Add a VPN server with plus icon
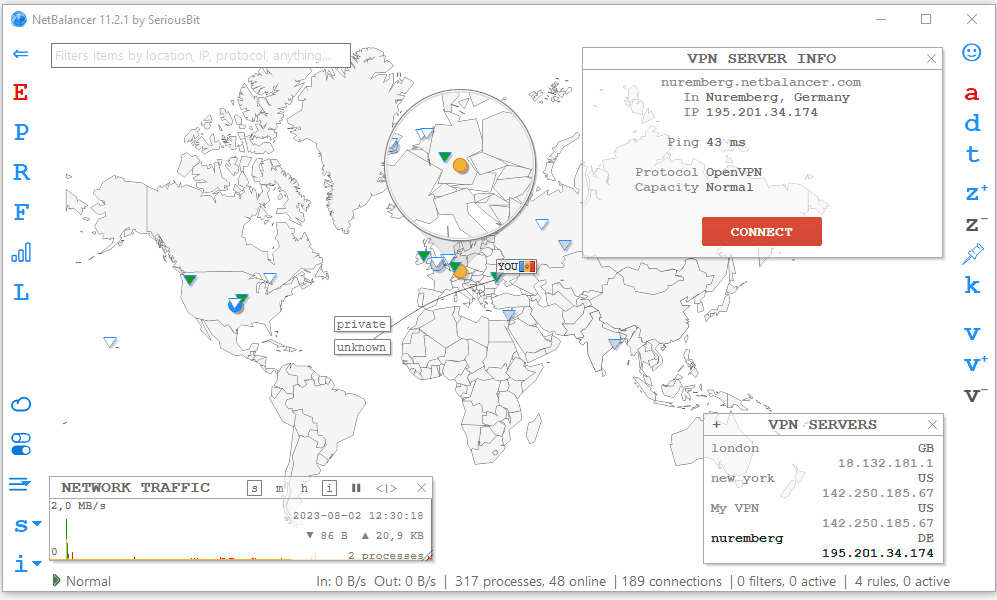The width and height of the screenshot is (997, 600). [x=717, y=425]
